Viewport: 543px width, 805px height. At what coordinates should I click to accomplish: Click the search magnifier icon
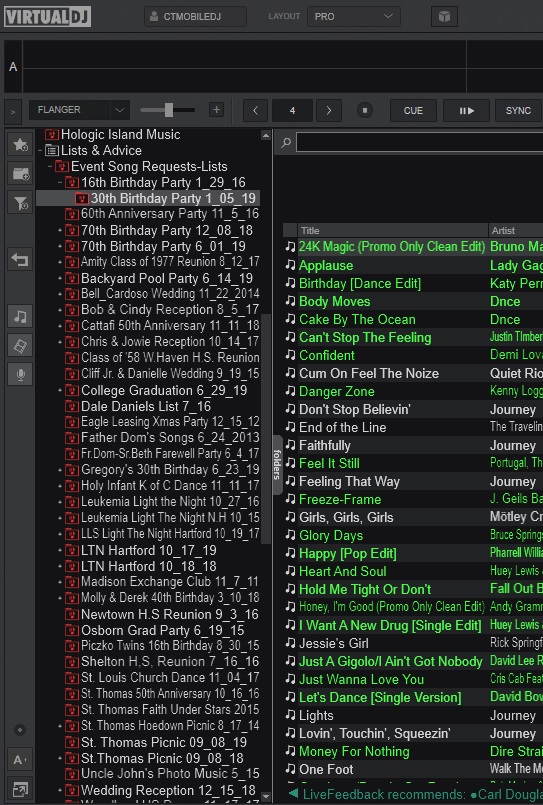click(286, 143)
